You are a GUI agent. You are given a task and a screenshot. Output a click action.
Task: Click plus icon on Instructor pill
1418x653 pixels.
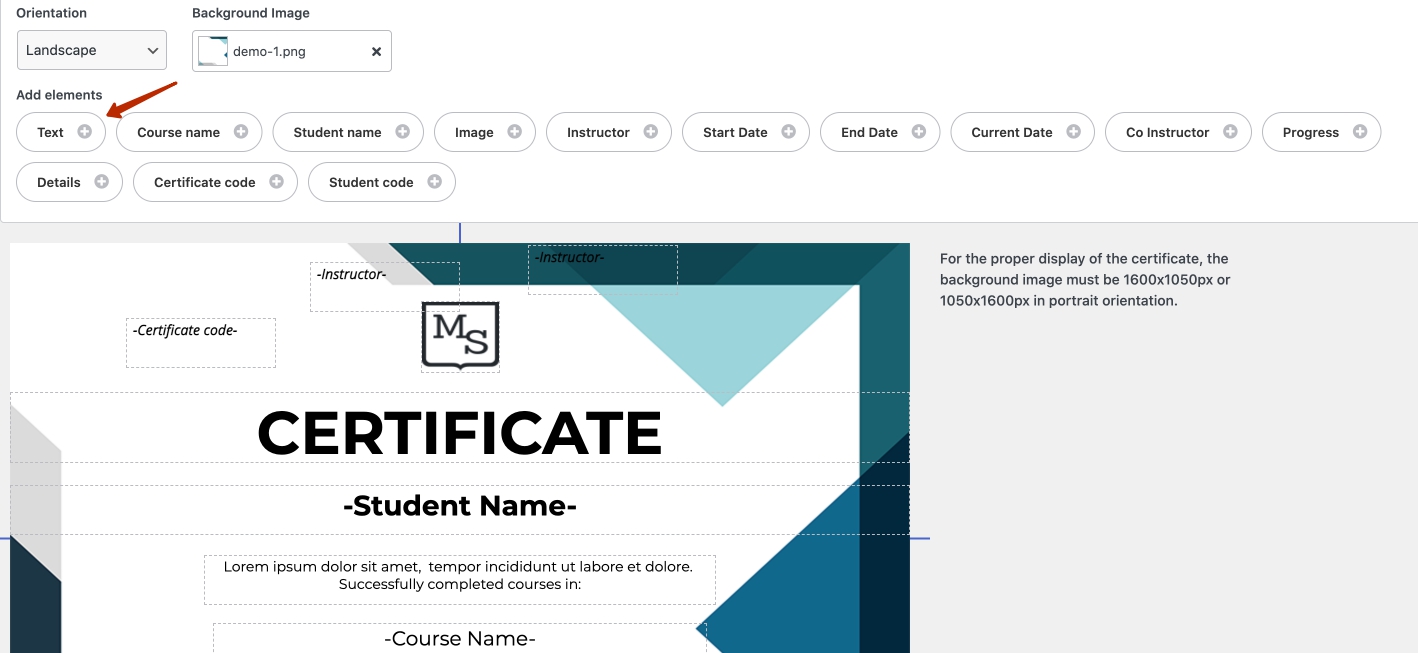tap(650, 132)
